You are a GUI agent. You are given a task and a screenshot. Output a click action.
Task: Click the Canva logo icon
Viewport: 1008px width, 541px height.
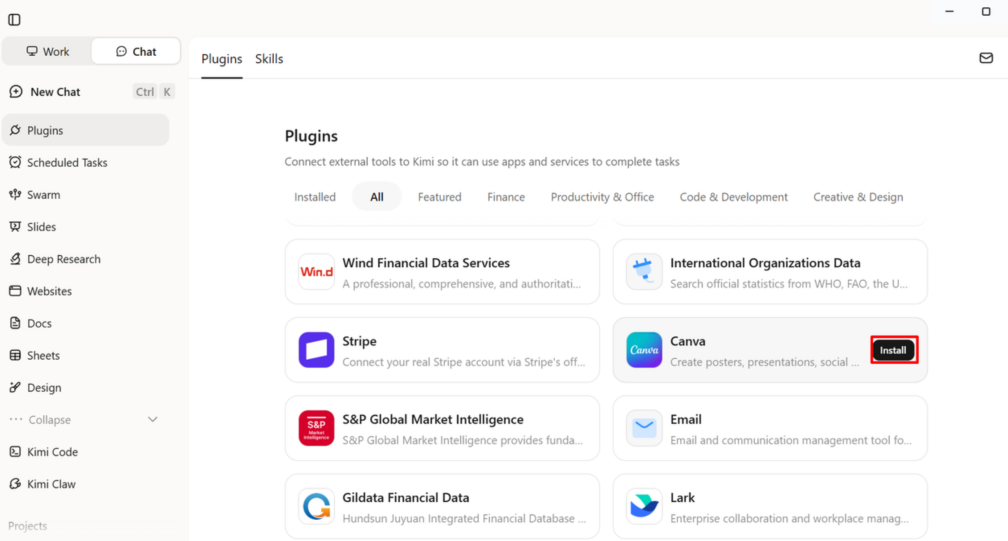(644, 350)
